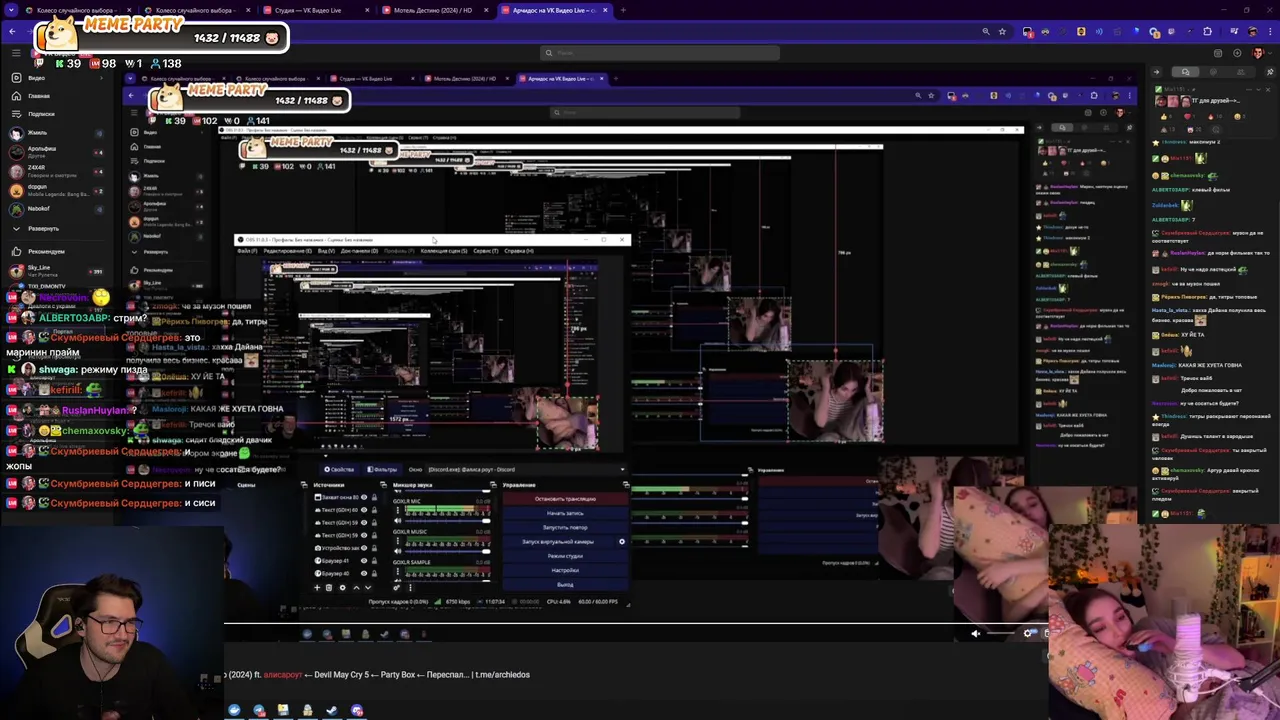The width and height of the screenshot is (1280, 720).
Task: Toggle visibility of Захват окна 80 source
Action: tap(364, 497)
